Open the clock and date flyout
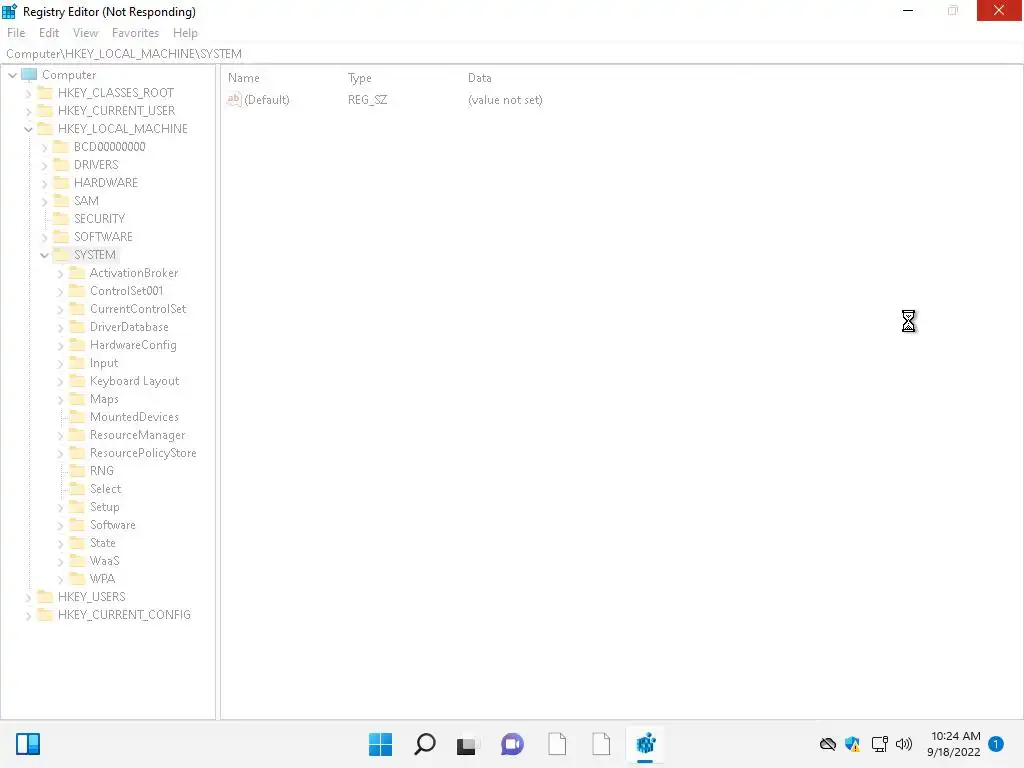This screenshot has width=1024, height=768. tap(954, 744)
